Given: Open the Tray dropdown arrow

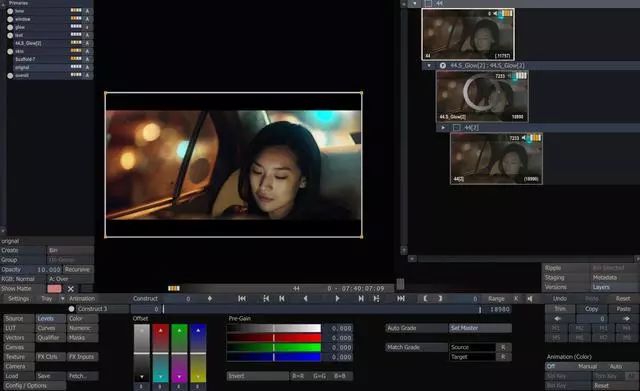Looking at the screenshot, I should [62, 299].
